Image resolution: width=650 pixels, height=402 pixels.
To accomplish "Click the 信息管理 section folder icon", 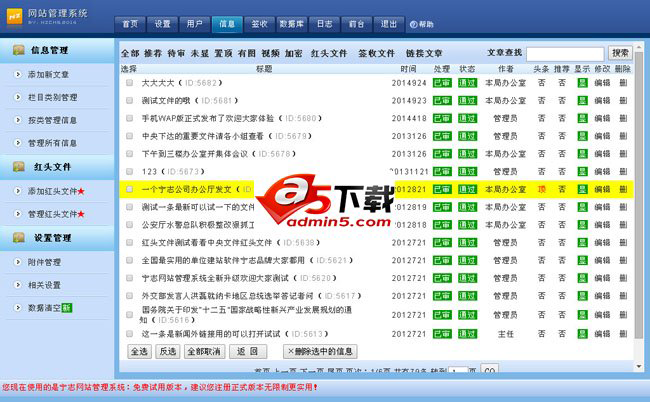I will tap(19, 50).
